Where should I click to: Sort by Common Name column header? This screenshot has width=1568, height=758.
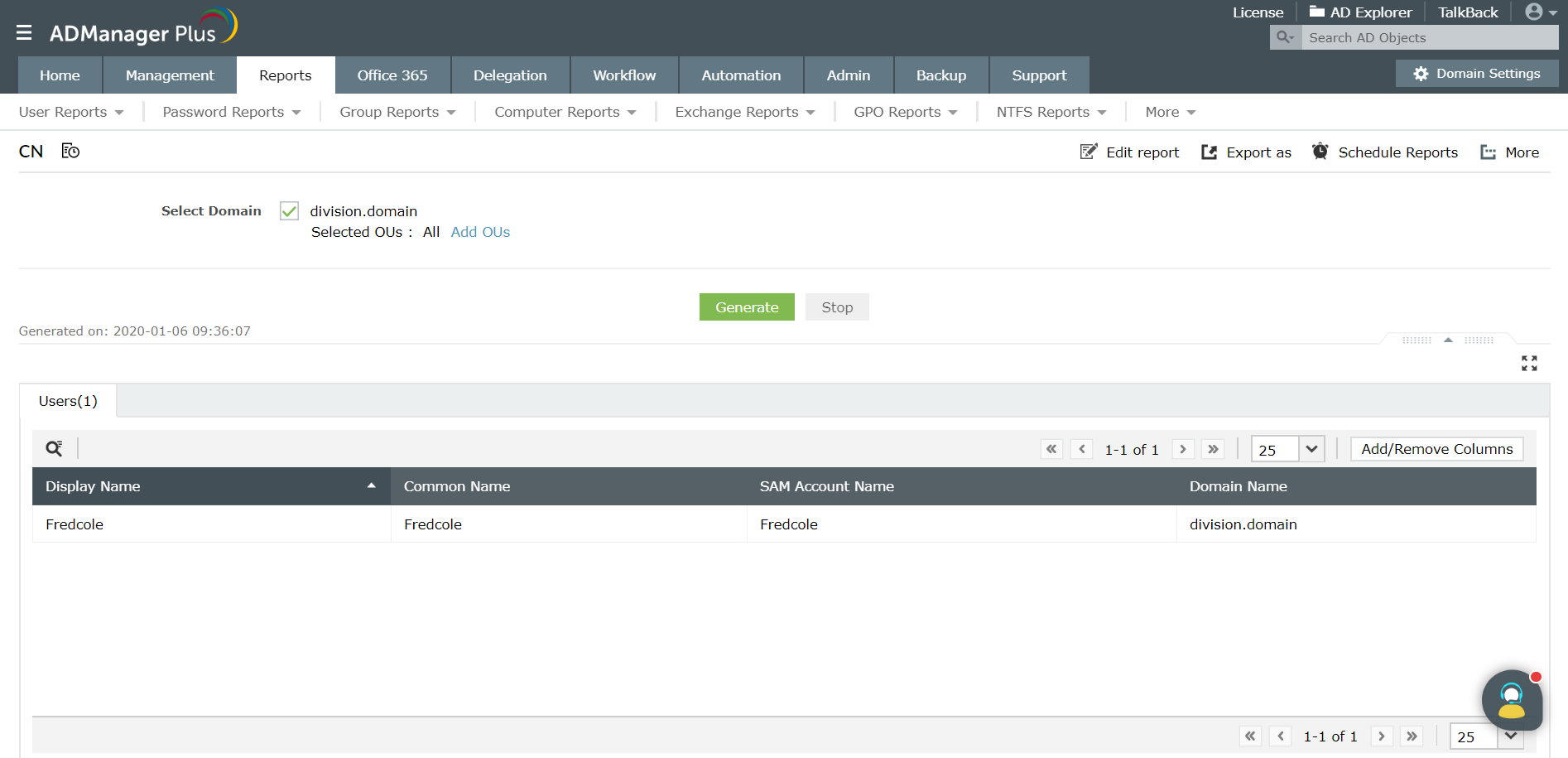point(569,486)
